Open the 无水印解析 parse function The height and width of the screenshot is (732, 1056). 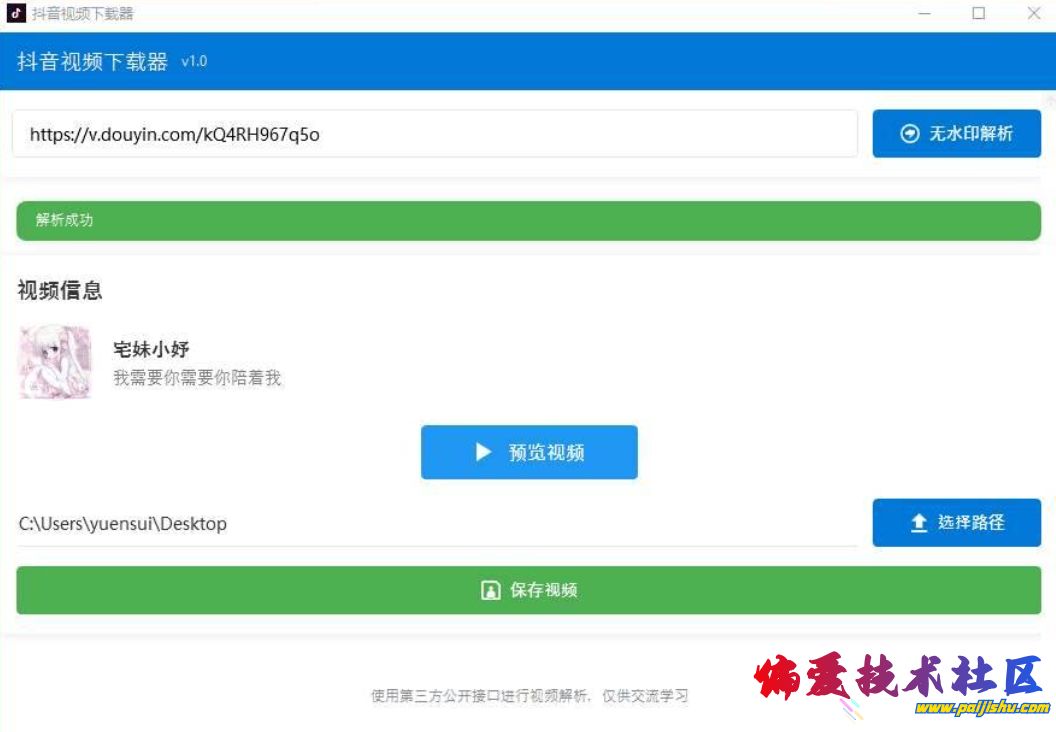point(956,133)
